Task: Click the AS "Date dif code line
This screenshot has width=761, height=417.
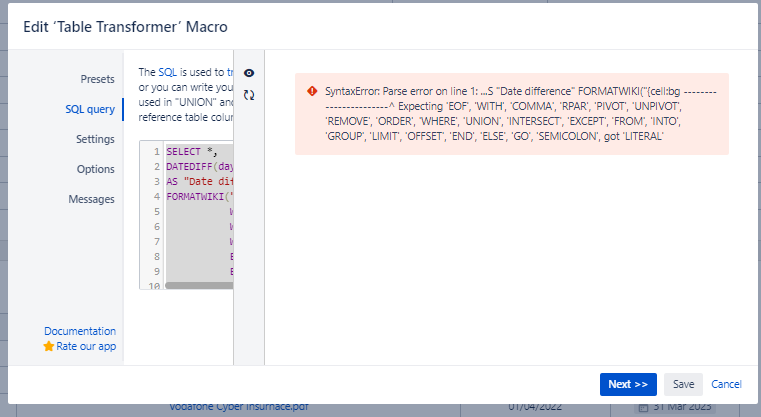Action: click(x=199, y=182)
